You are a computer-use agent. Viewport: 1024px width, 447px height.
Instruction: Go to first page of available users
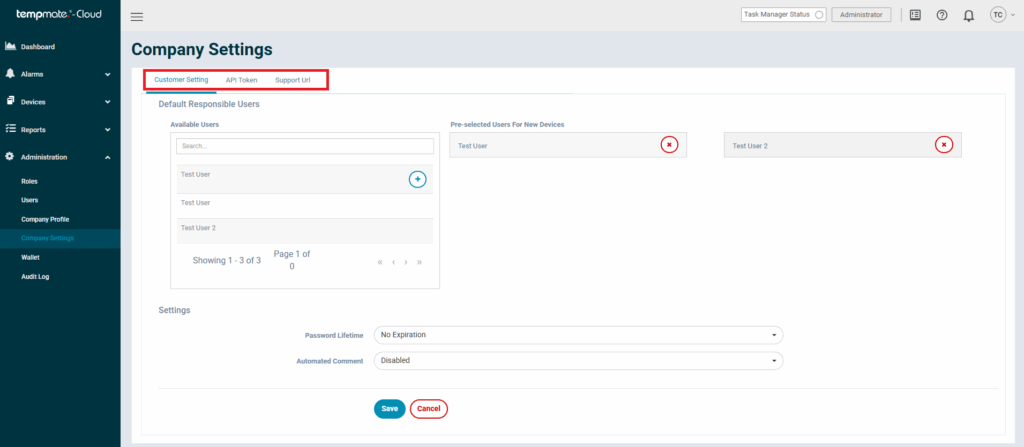(380, 262)
